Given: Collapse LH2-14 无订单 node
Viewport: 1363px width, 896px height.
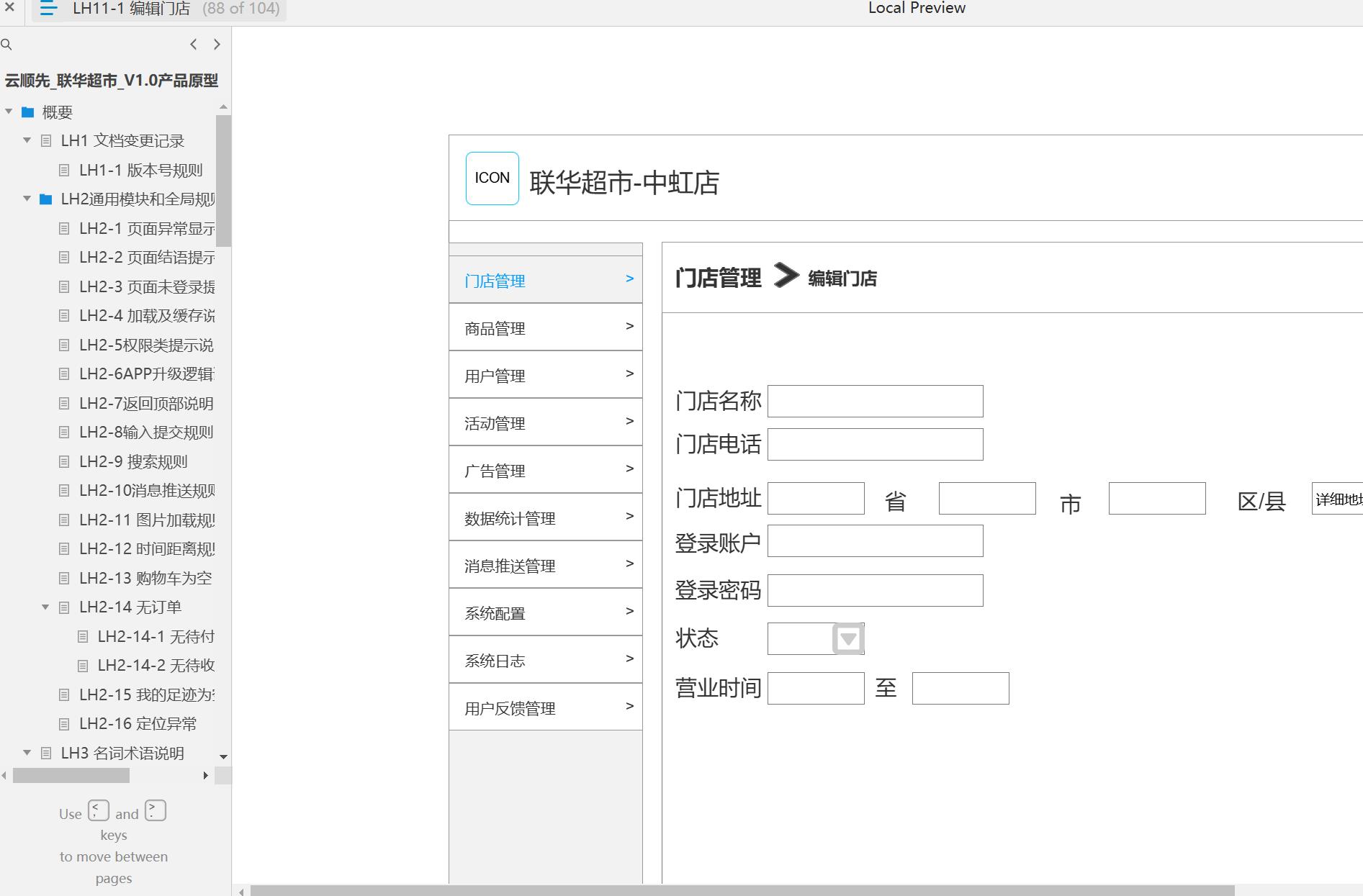Looking at the screenshot, I should (x=45, y=607).
